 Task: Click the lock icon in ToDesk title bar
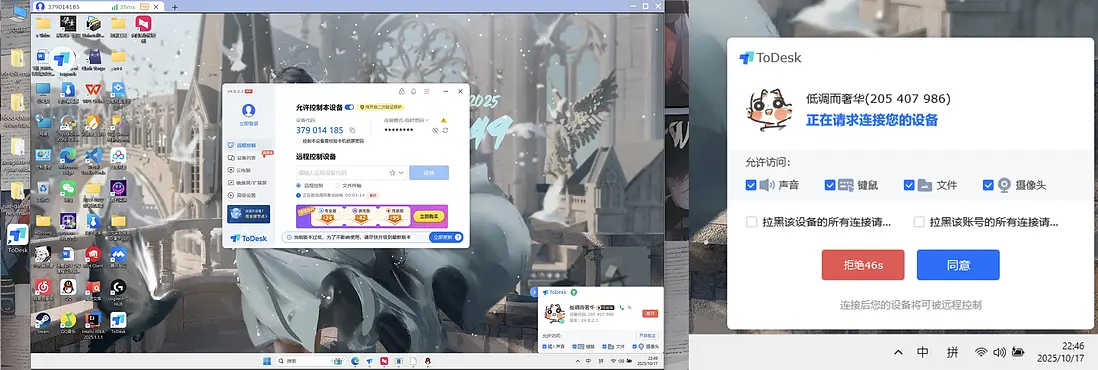pyautogui.click(x=401, y=91)
